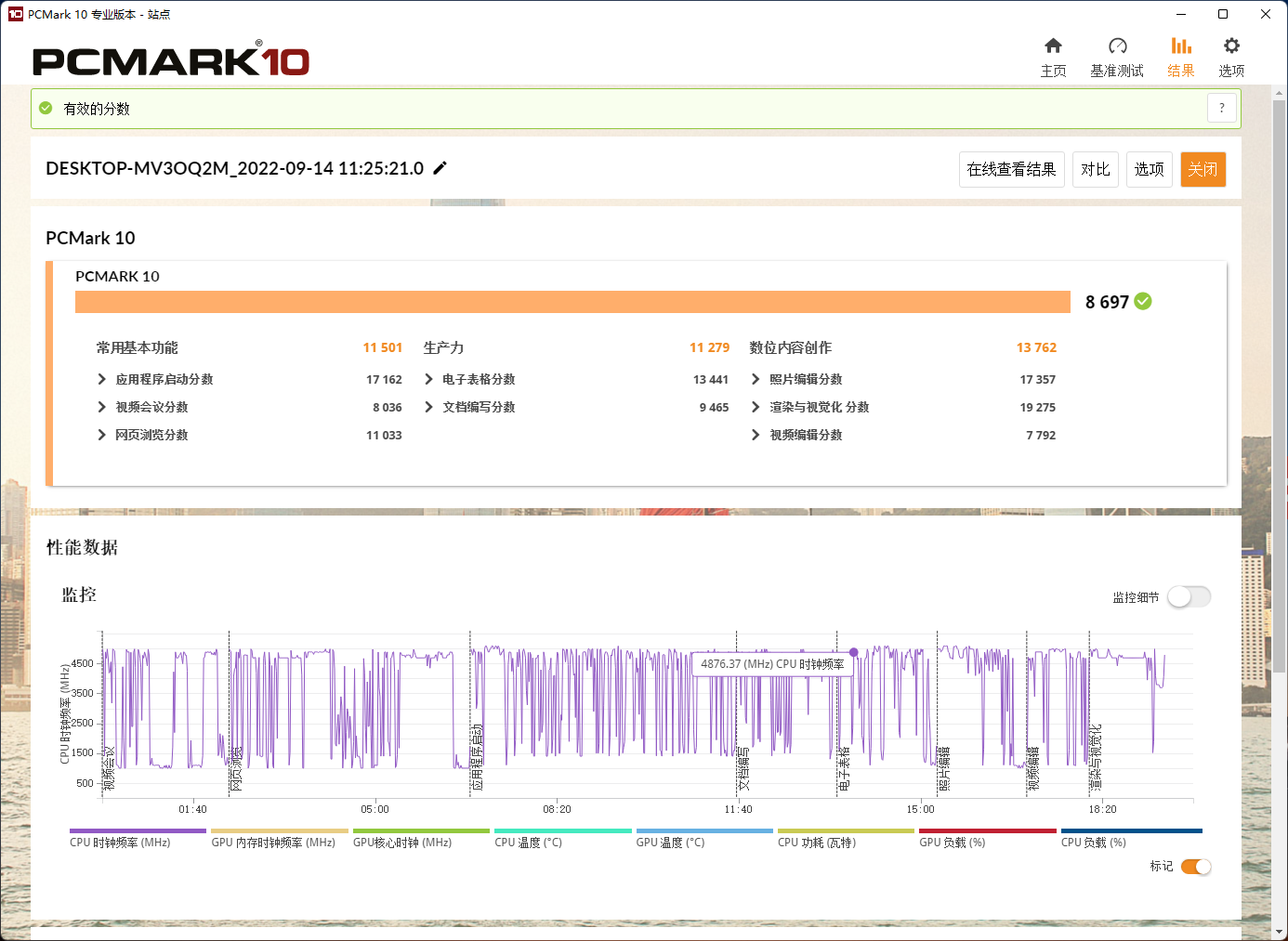Click the orange 关闭 button
The height and width of the screenshot is (941, 1288).
[1203, 169]
